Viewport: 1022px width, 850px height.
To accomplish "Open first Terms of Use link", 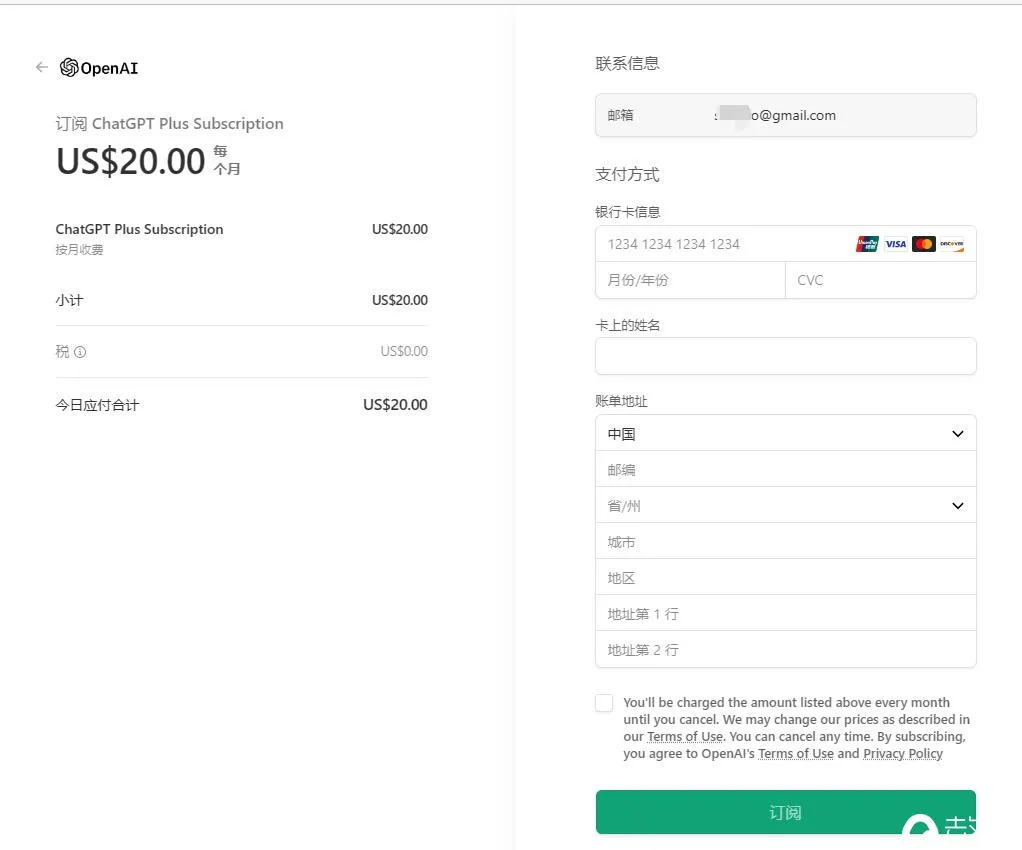I will click(x=685, y=737).
